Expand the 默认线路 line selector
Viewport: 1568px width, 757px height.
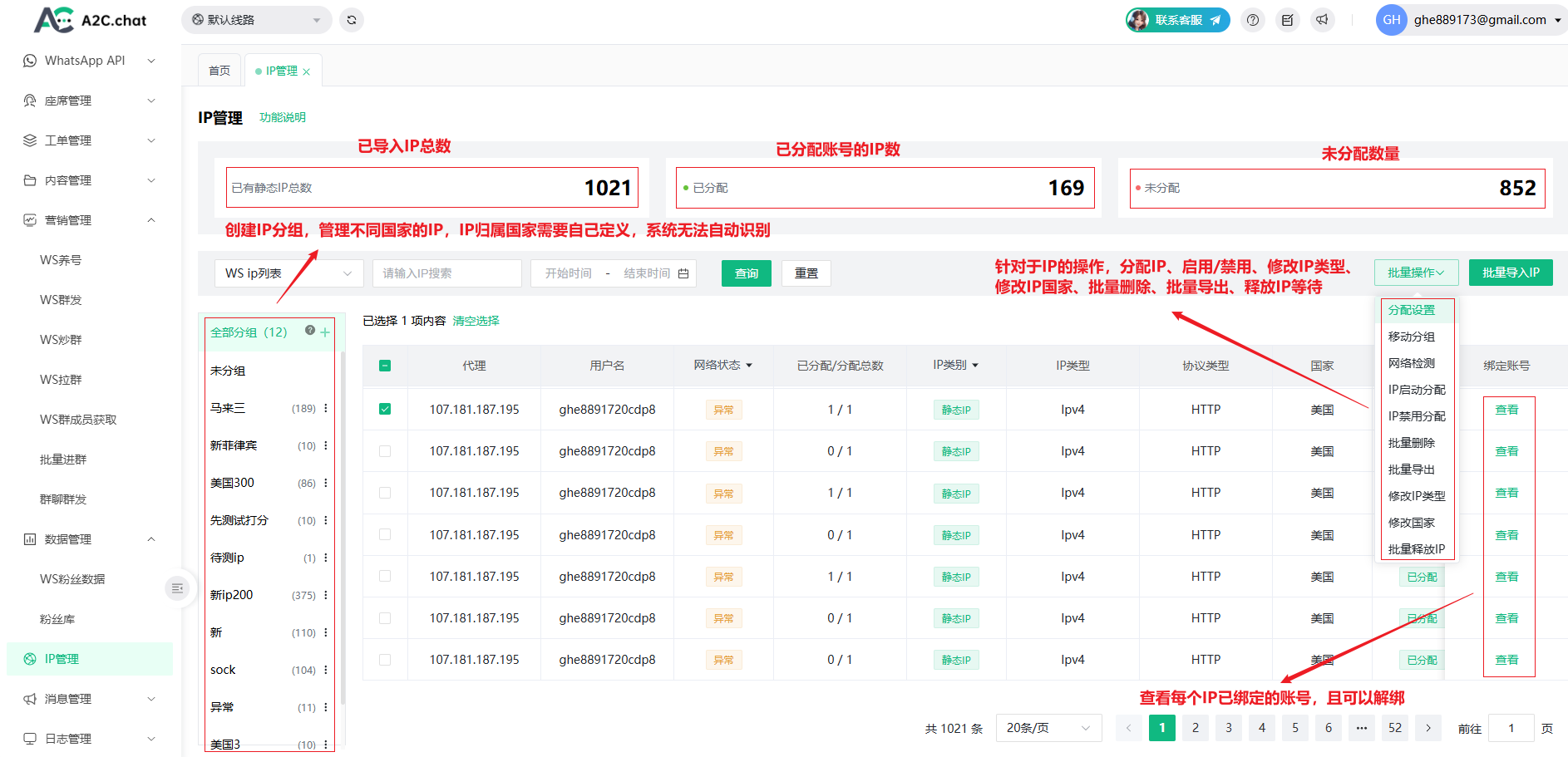coord(256,20)
